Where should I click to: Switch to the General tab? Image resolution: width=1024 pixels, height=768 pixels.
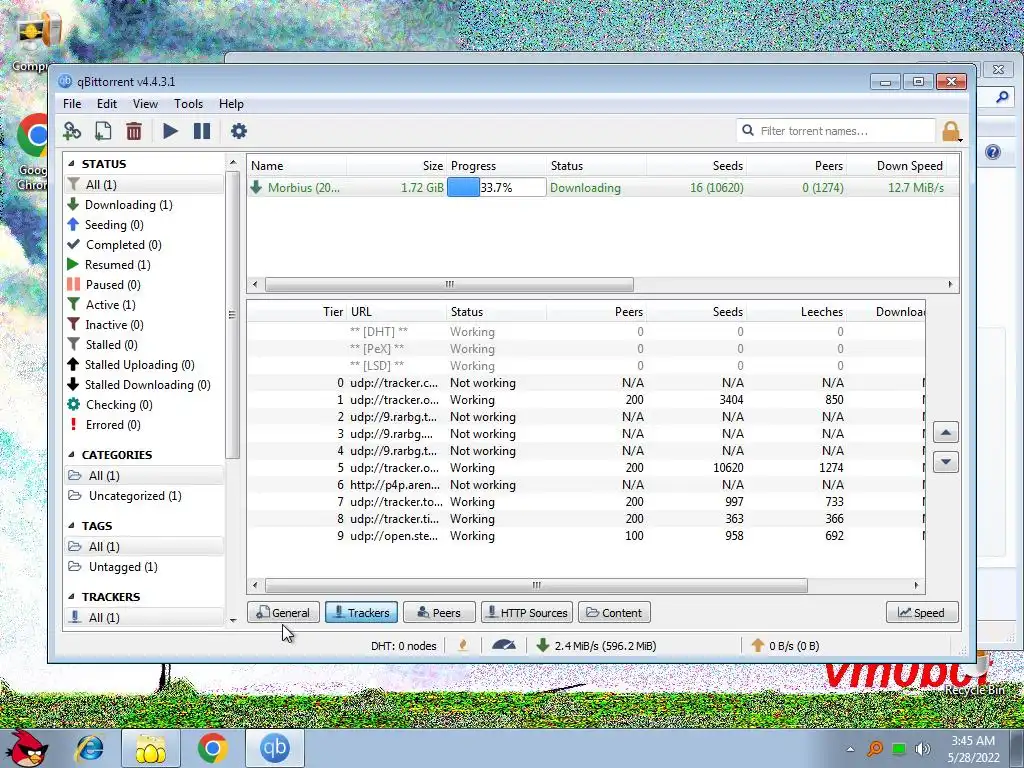(x=283, y=613)
